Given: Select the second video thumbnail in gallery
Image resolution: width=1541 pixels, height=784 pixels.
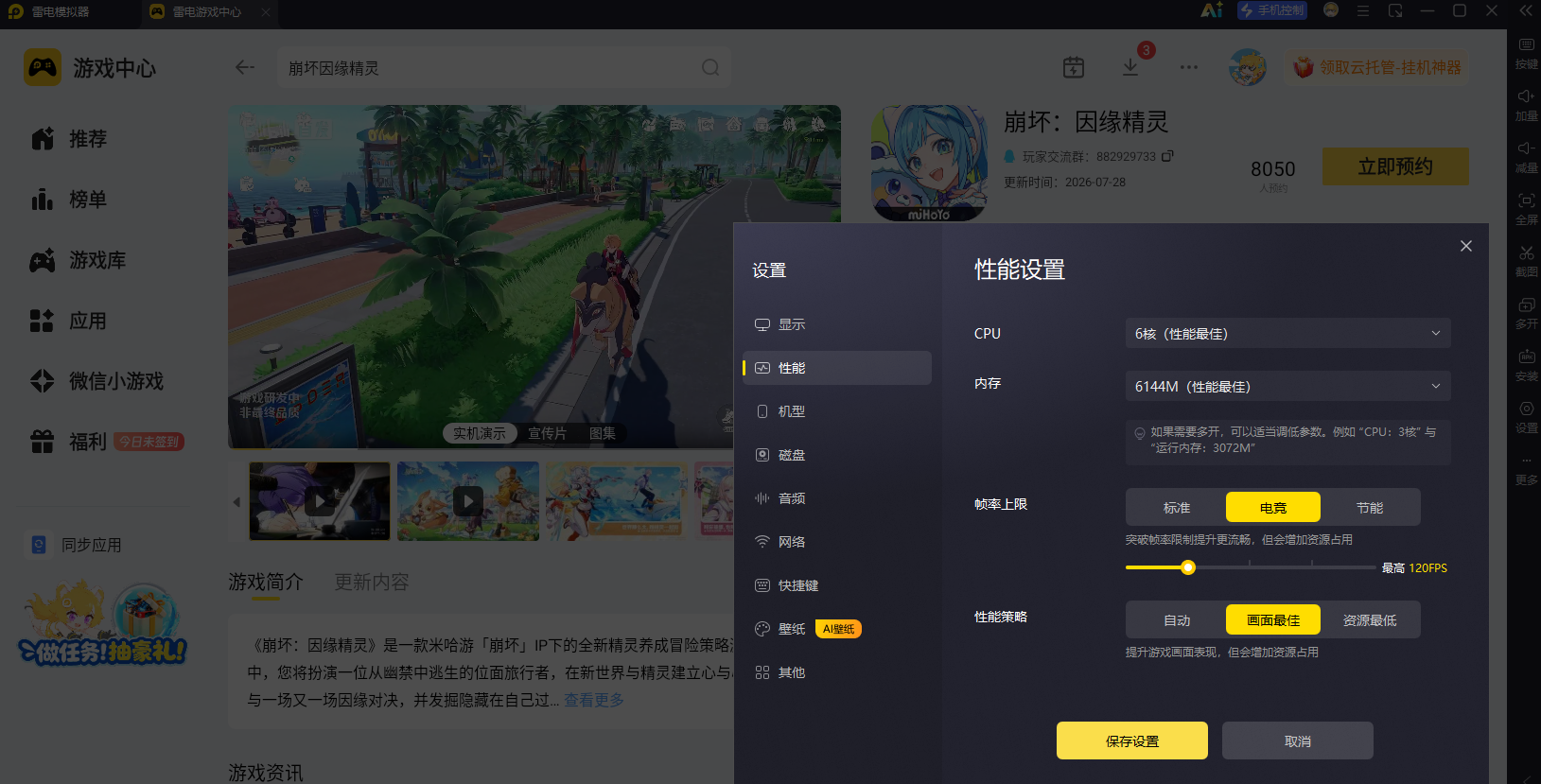Looking at the screenshot, I should coord(468,501).
